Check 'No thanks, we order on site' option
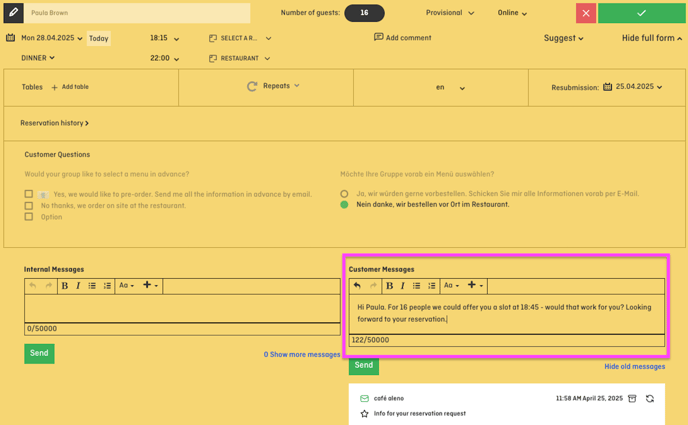This screenshot has width=688, height=425. click(x=29, y=205)
